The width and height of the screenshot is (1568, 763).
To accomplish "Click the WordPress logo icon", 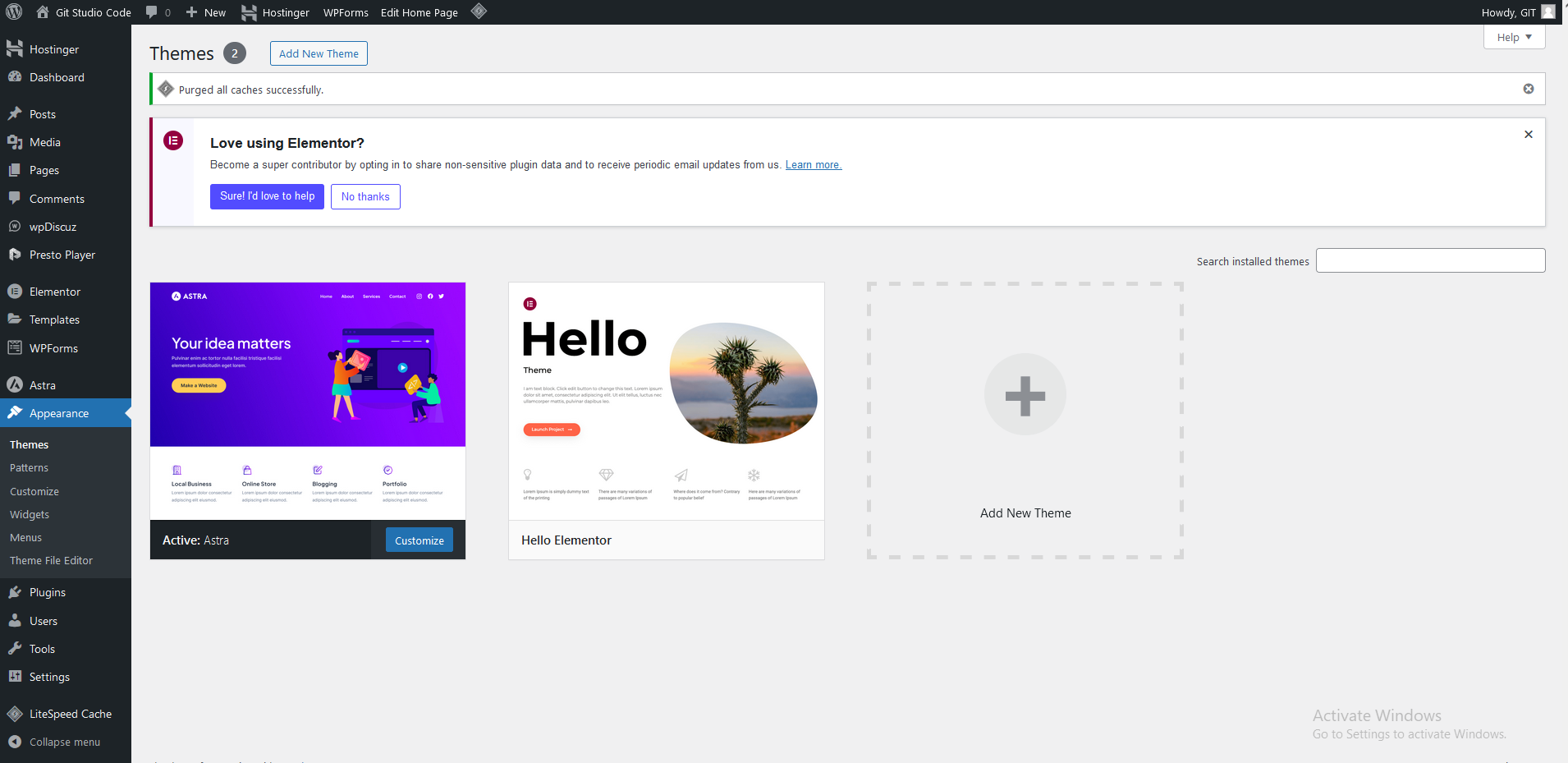I will (14, 12).
